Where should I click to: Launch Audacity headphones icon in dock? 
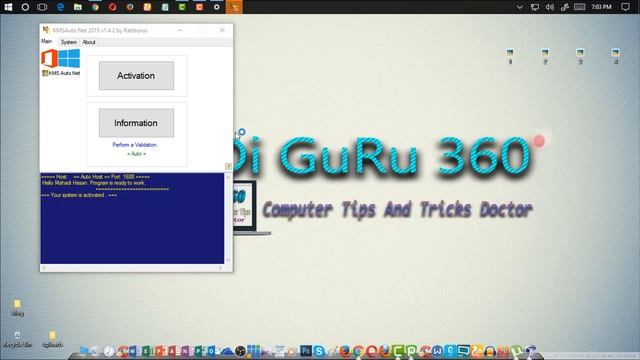pyautogui.click(x=490, y=352)
